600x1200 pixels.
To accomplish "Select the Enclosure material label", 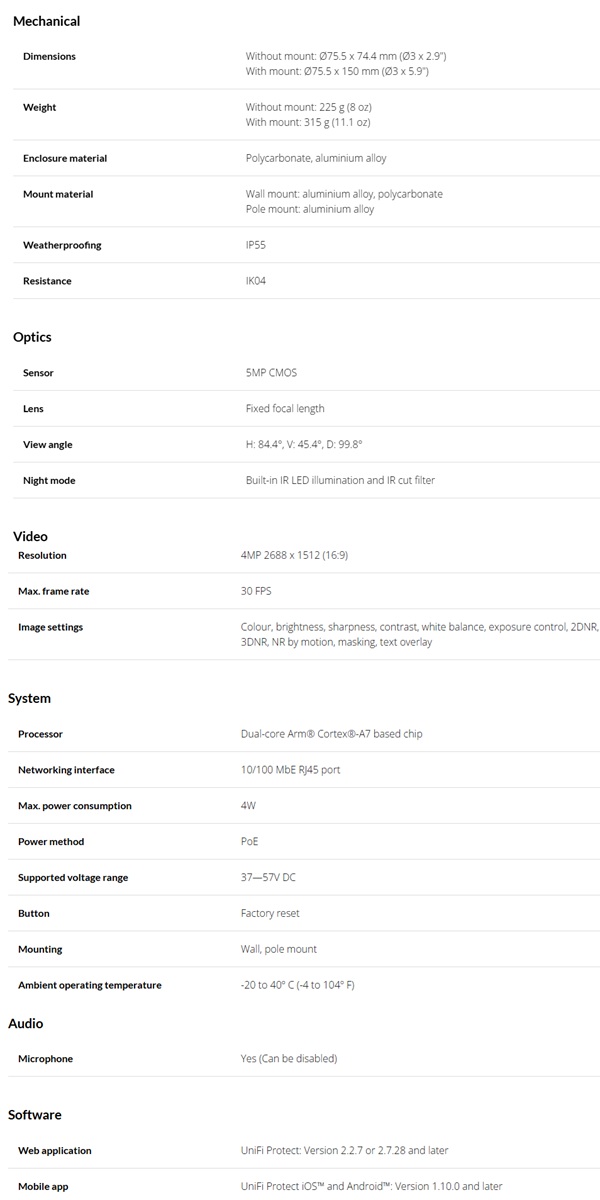I will point(65,159).
